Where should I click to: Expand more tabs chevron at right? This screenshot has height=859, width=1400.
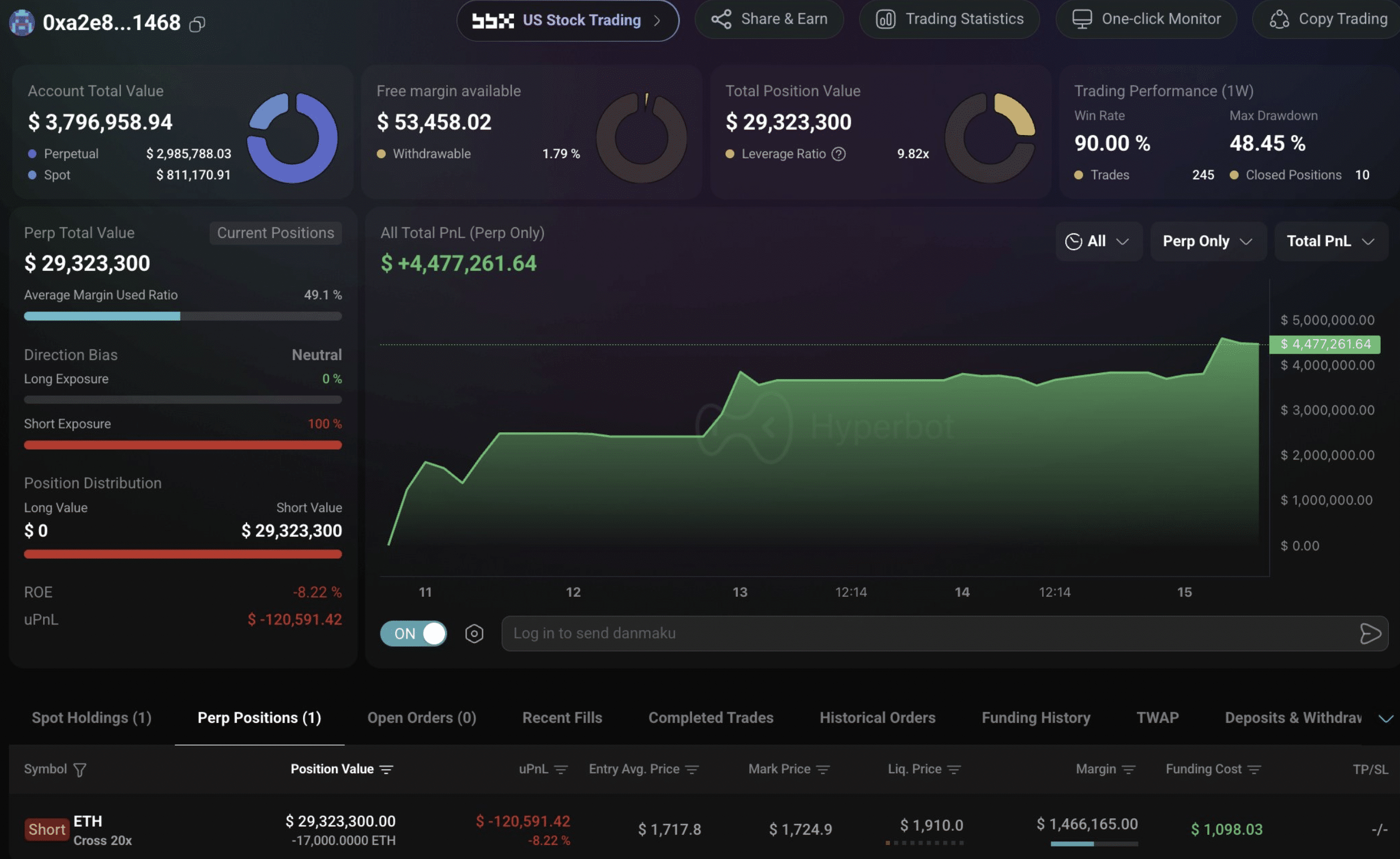1386,719
